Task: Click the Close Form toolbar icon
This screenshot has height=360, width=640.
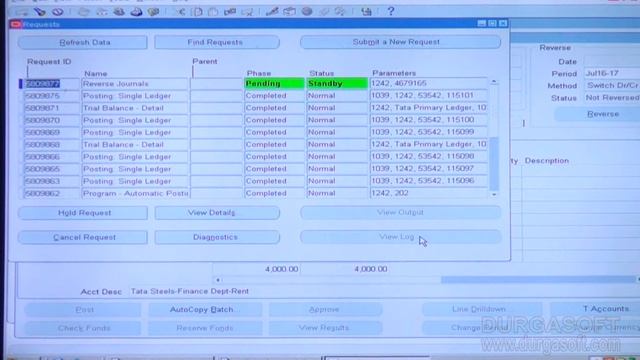Action: pos(153,11)
